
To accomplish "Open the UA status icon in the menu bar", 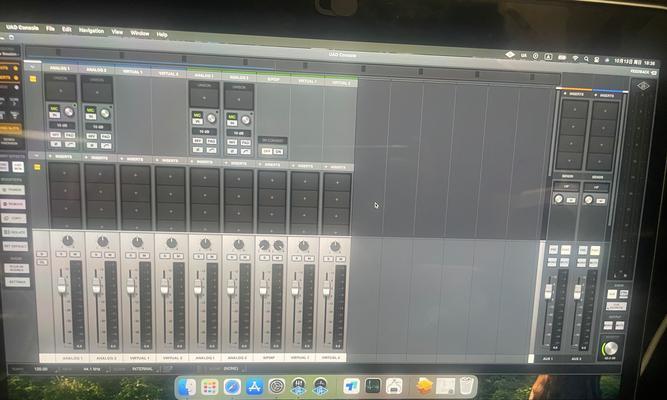I will click(524, 55).
